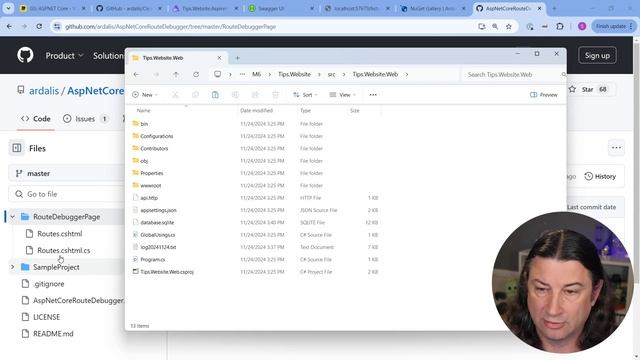Click the Finish update button in Chrome
The image size is (640, 360).
[613, 27]
